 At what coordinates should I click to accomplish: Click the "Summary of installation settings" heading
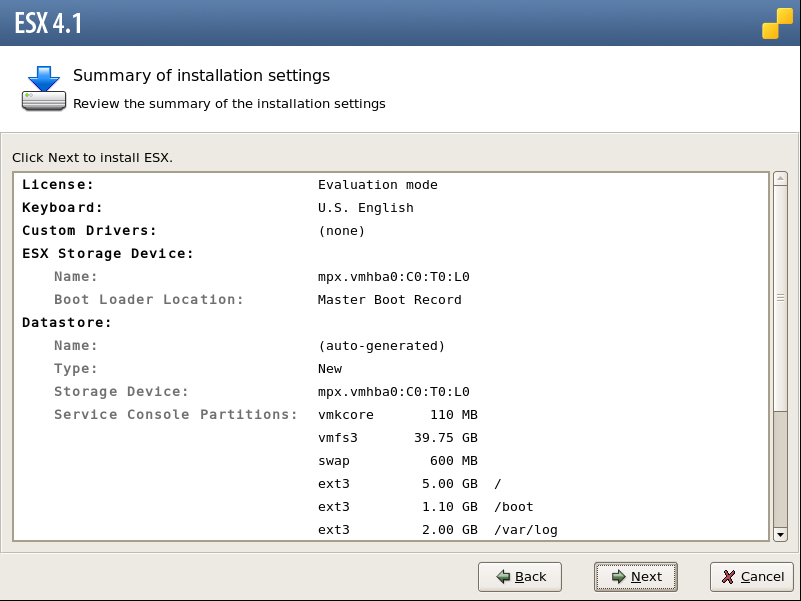201,76
